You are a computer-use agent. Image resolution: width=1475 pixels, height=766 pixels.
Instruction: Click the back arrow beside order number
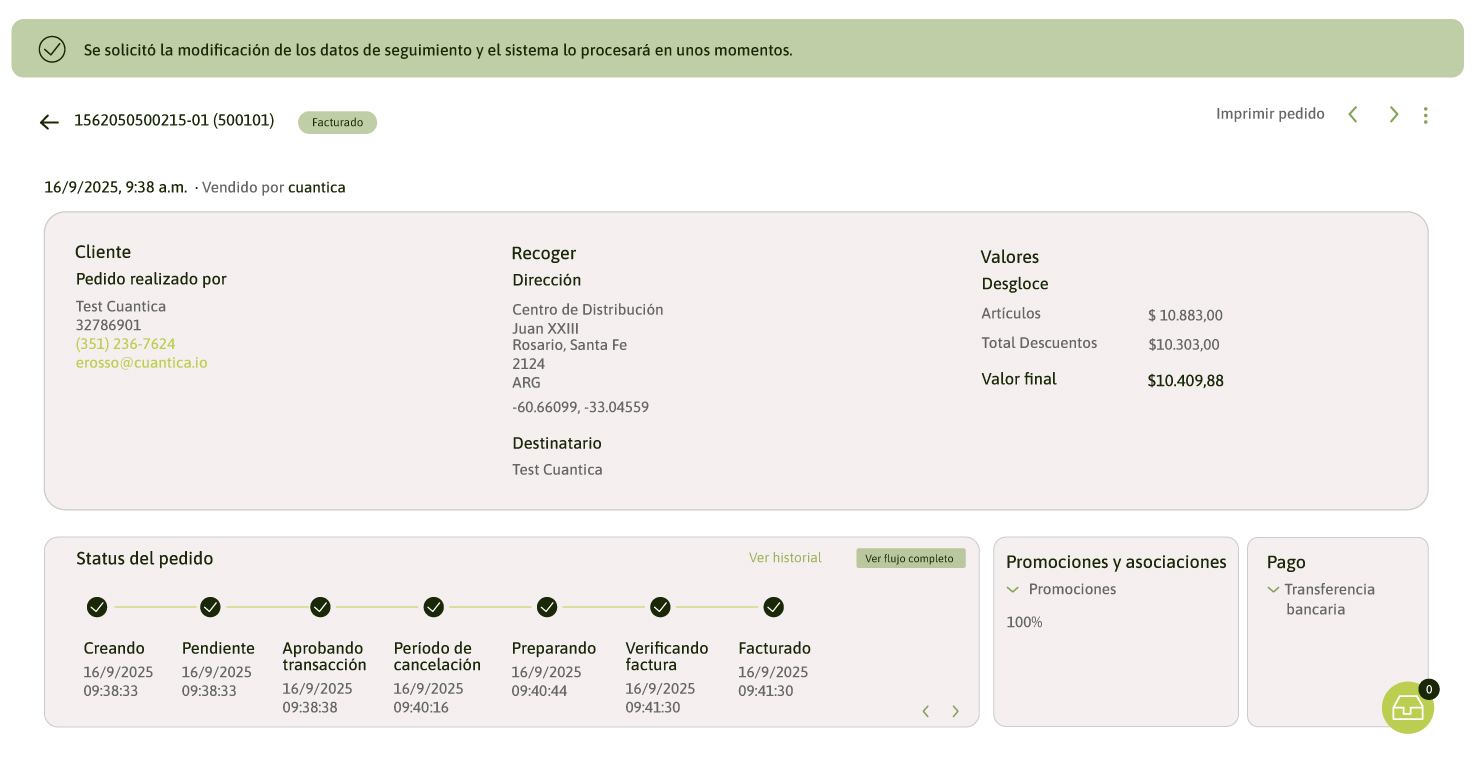pos(49,122)
